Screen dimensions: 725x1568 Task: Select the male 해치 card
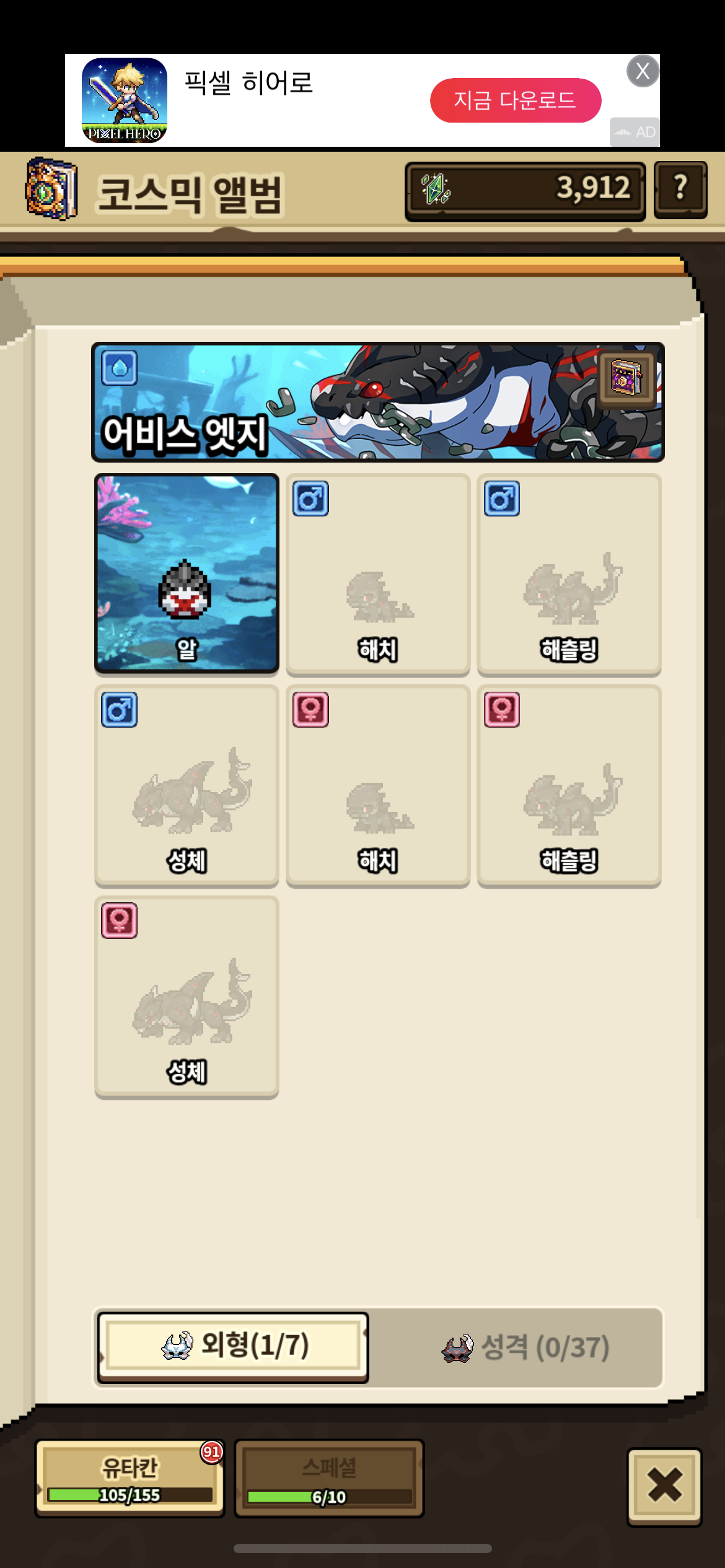pyautogui.click(x=378, y=575)
